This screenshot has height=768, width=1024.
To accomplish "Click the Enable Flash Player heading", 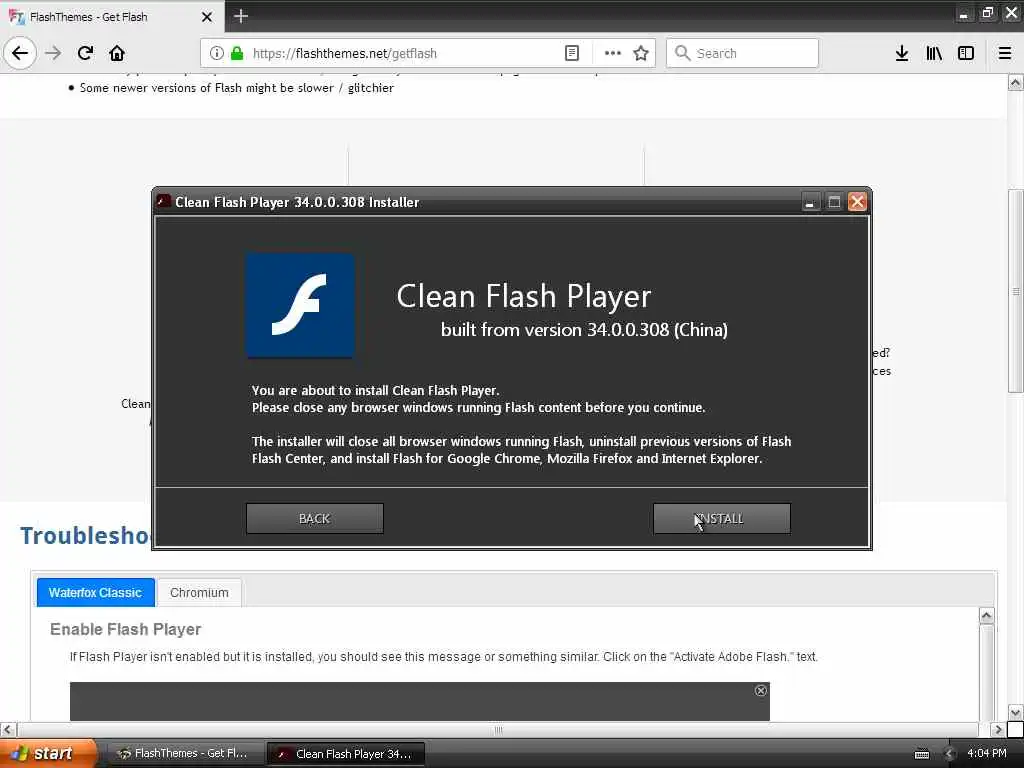I will (125, 629).
